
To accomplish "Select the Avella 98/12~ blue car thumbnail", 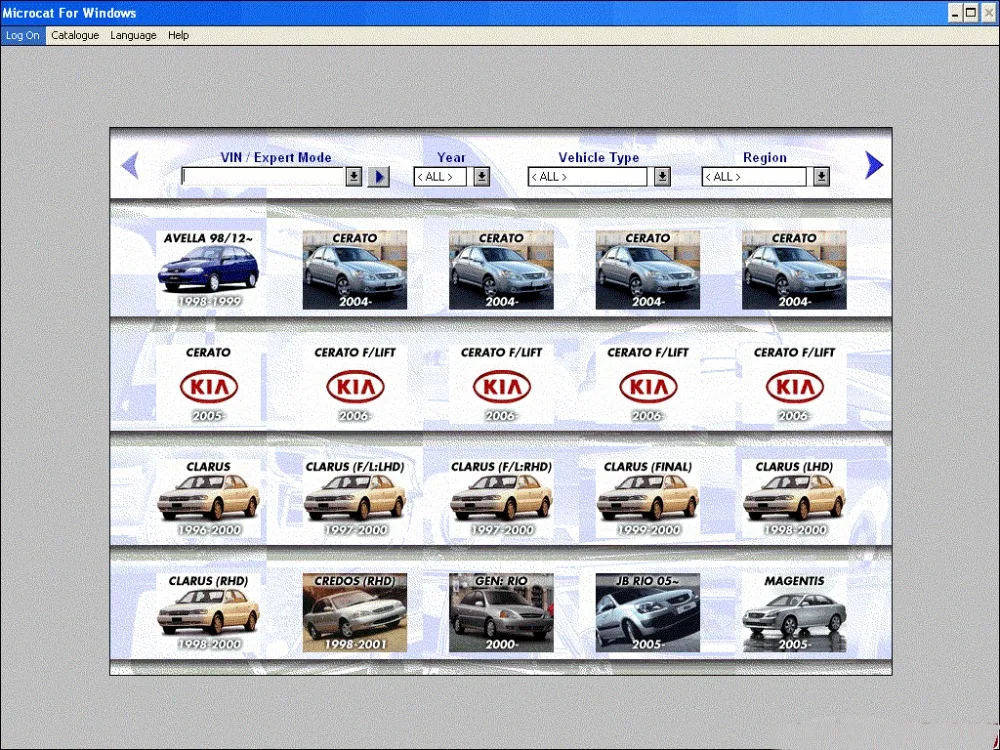I will click(209, 270).
